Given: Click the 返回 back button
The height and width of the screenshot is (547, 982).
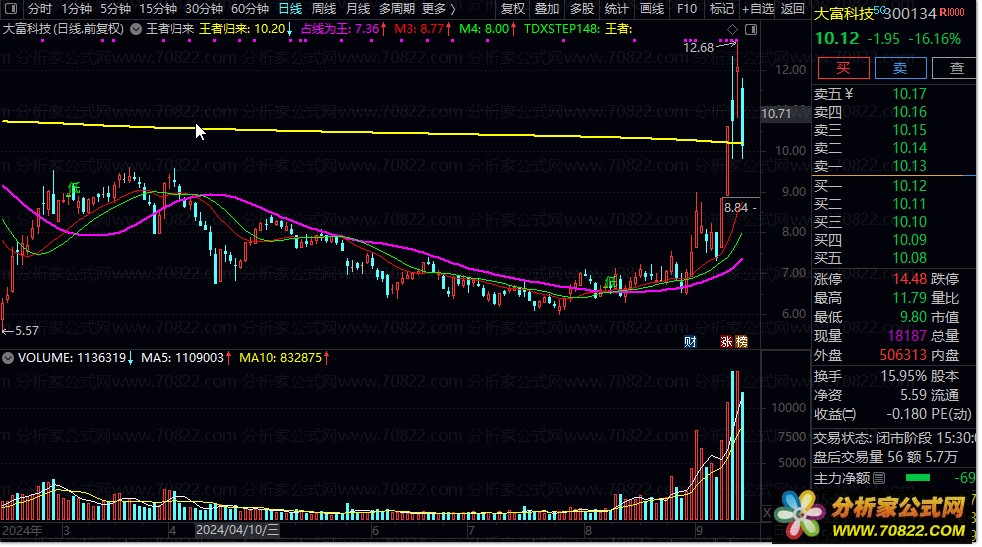Looking at the screenshot, I should 793,9.
